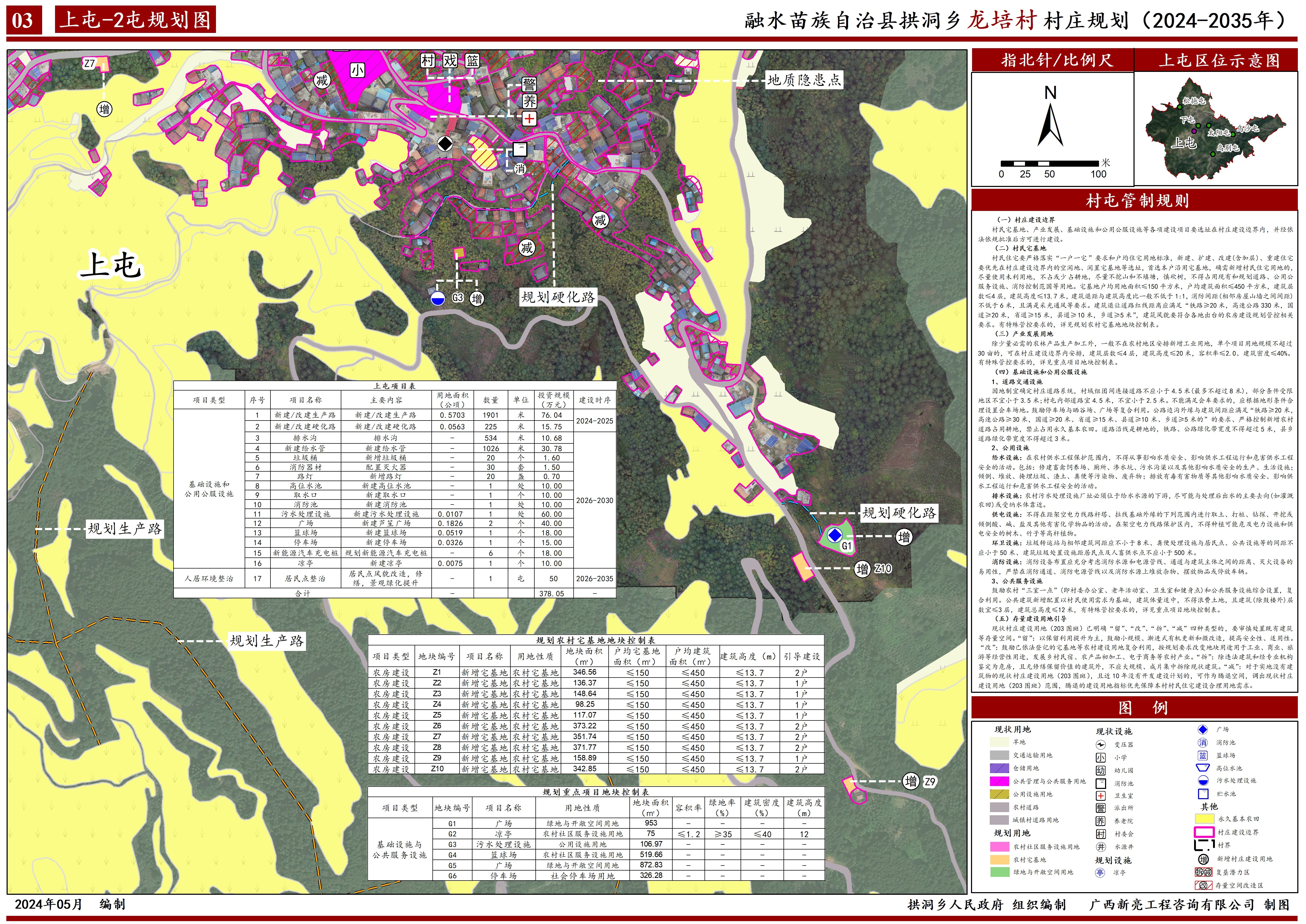Click the 村屯管制规则 section header
1306x924 pixels.
1136,200
